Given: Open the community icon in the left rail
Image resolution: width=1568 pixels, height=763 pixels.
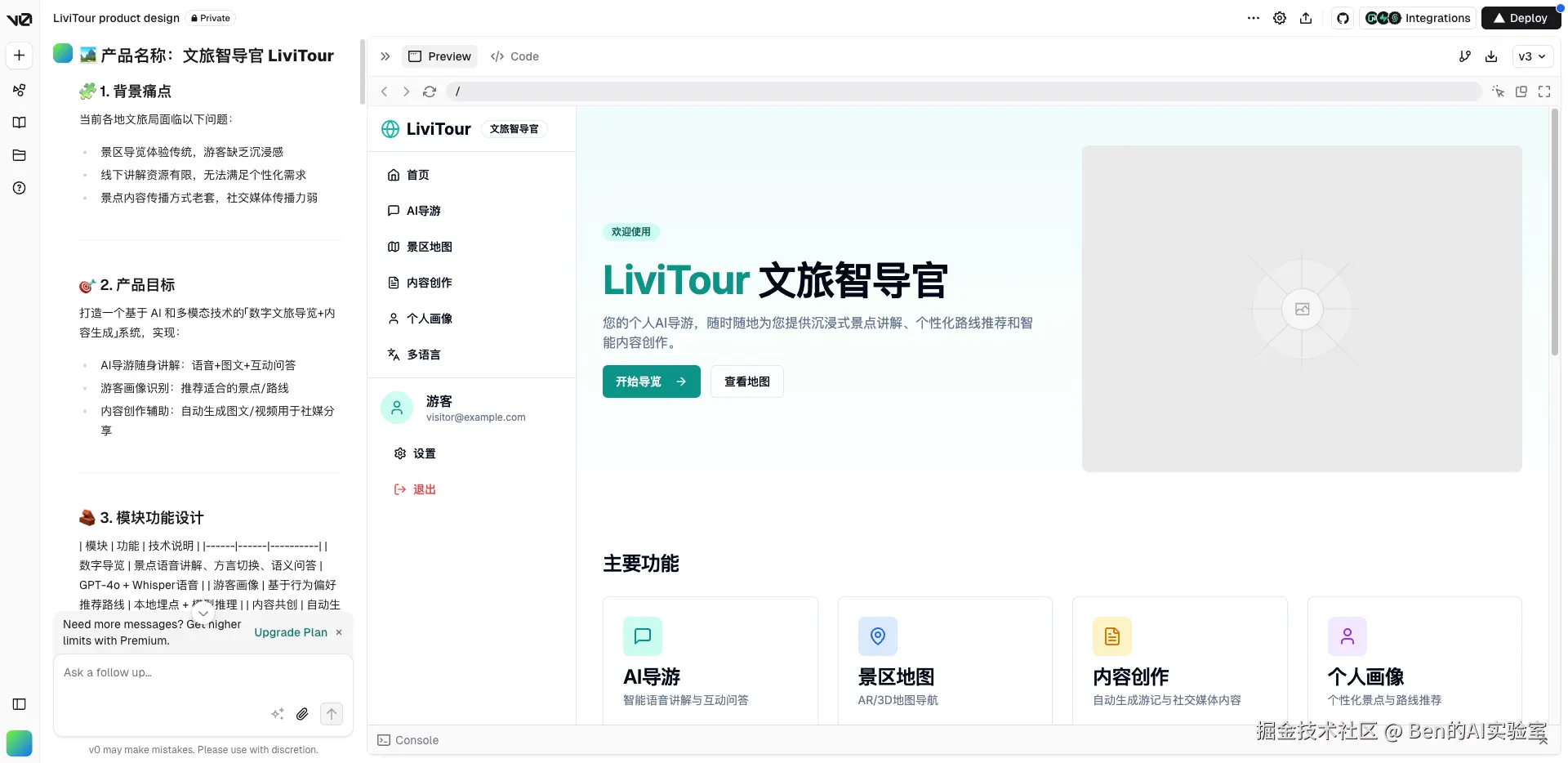Looking at the screenshot, I should (20, 90).
